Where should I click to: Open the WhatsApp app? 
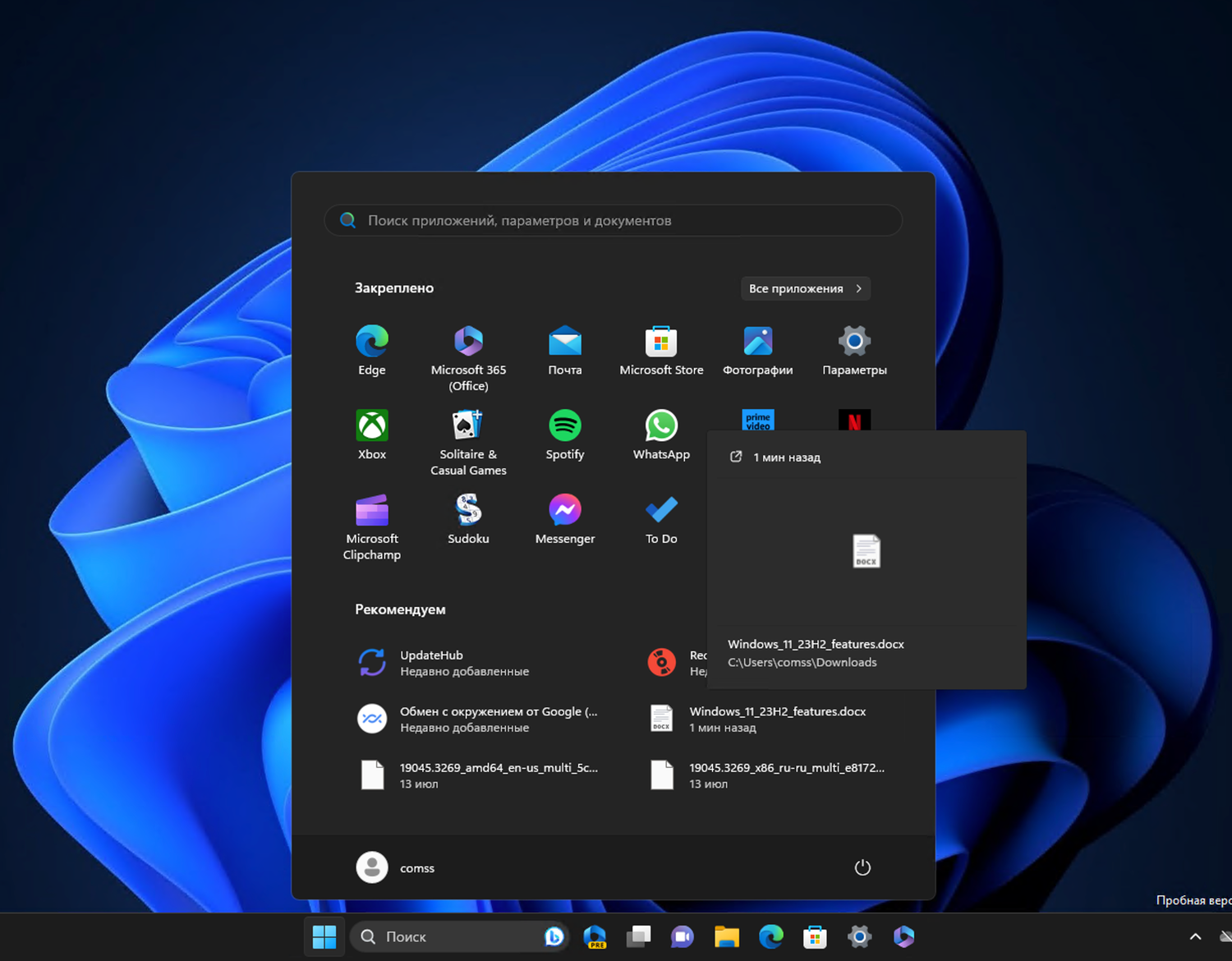(x=661, y=435)
